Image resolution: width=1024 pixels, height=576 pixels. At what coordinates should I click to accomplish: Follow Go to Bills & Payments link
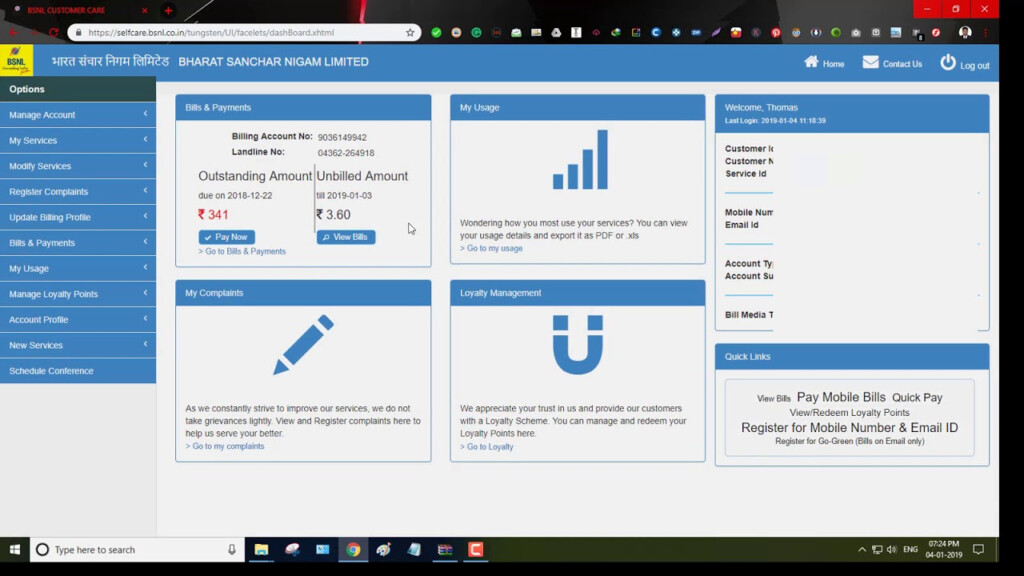(242, 251)
